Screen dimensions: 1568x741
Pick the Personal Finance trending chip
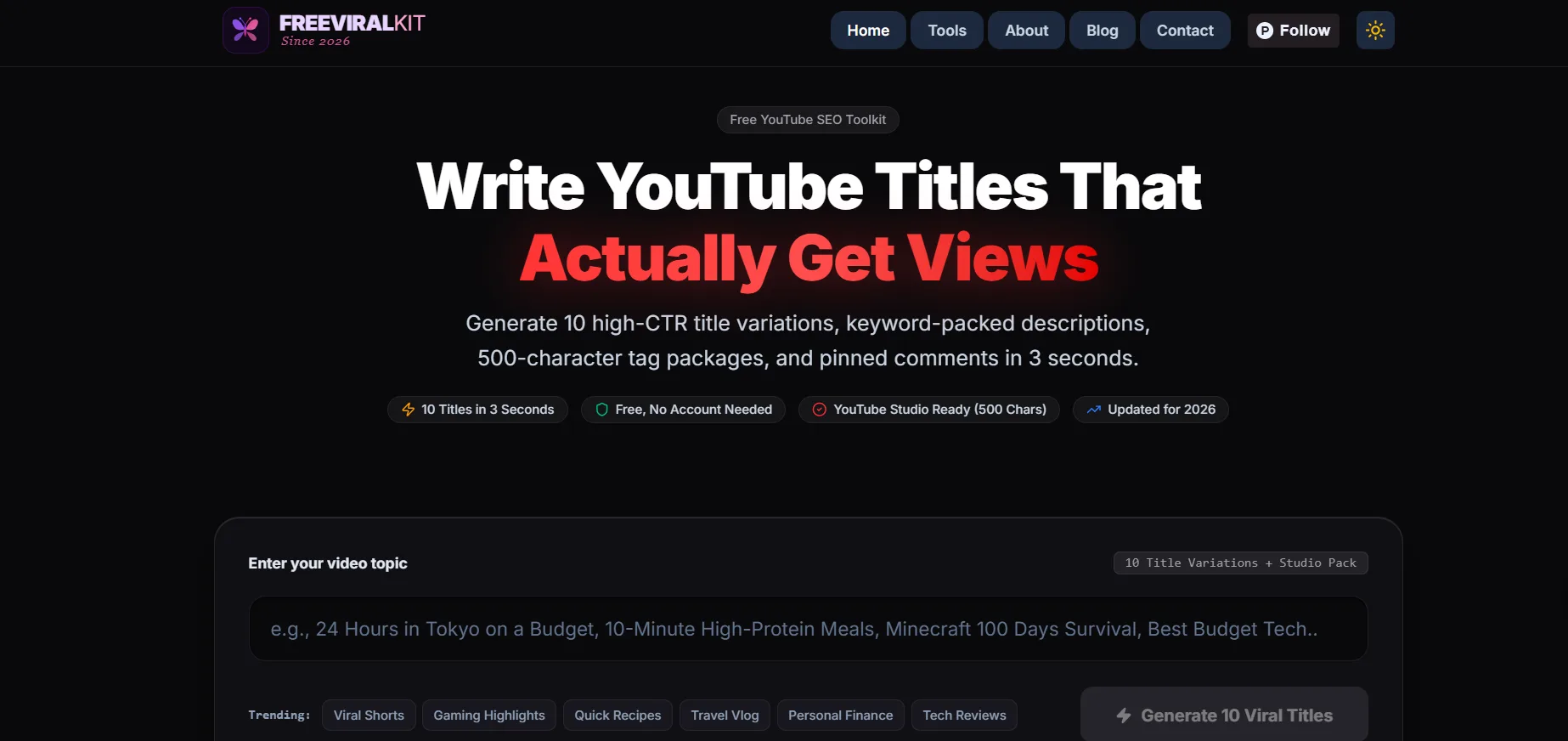pyautogui.click(x=840, y=716)
